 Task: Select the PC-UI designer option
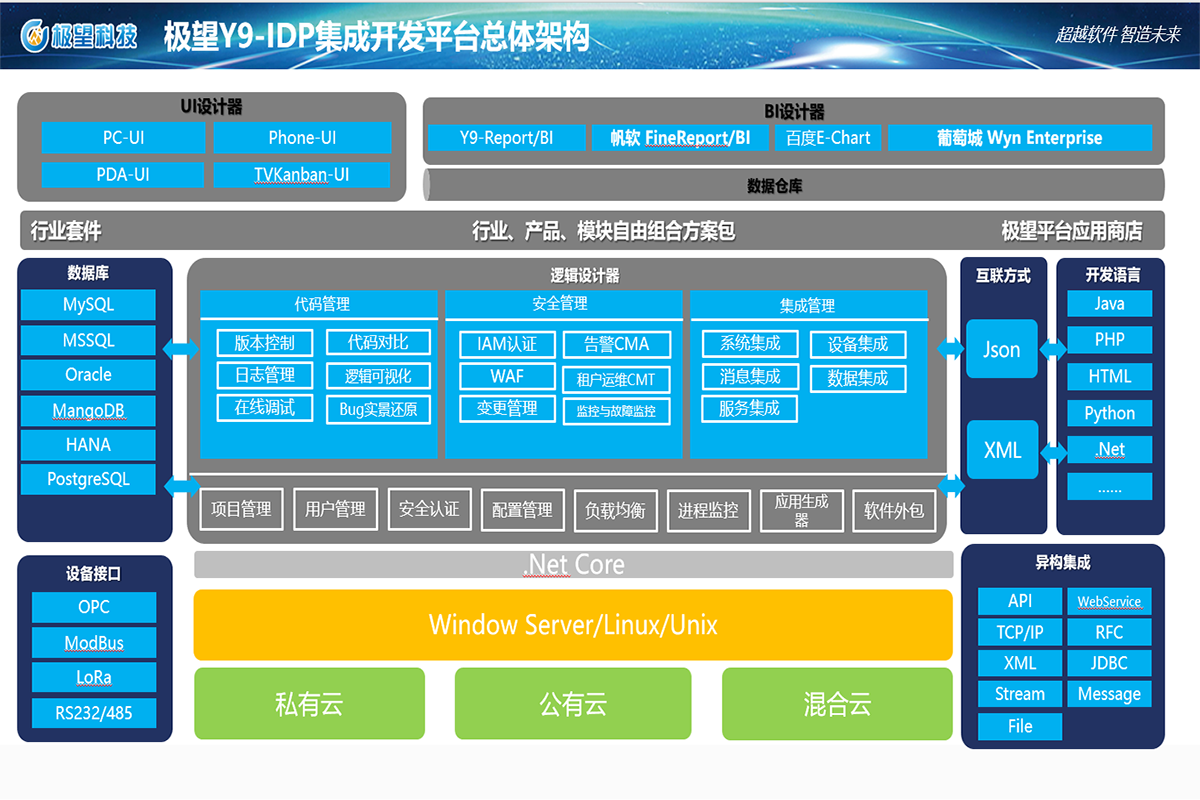coord(123,138)
